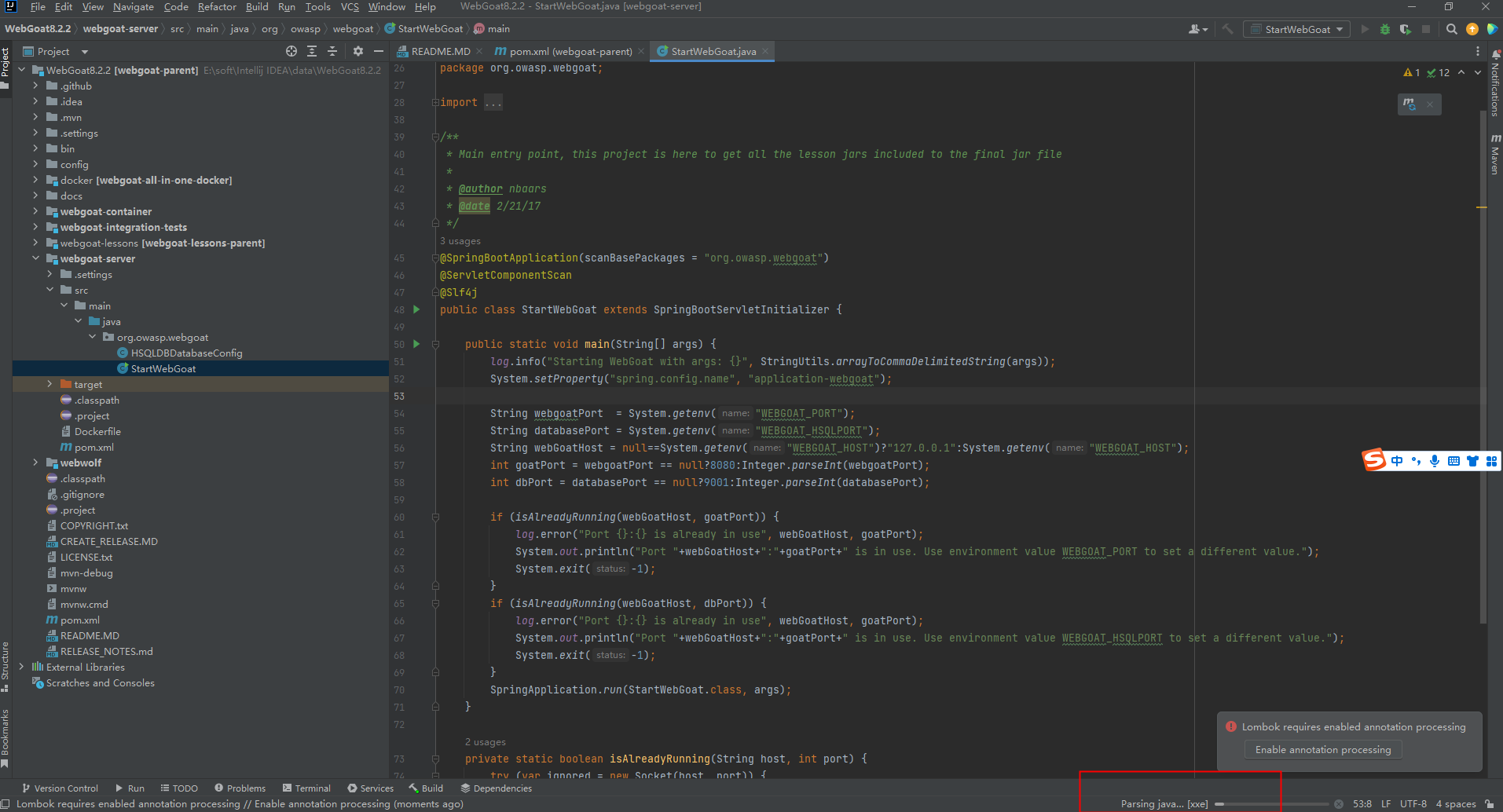1503x812 pixels.
Task: Open editor tabs more options menu
Action: [x=1477, y=51]
